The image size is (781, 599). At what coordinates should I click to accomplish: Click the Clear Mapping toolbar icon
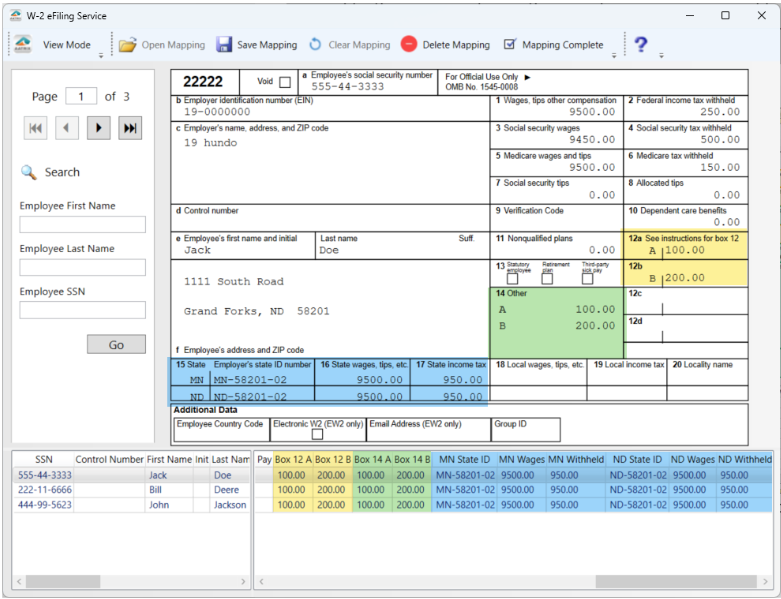(x=315, y=45)
